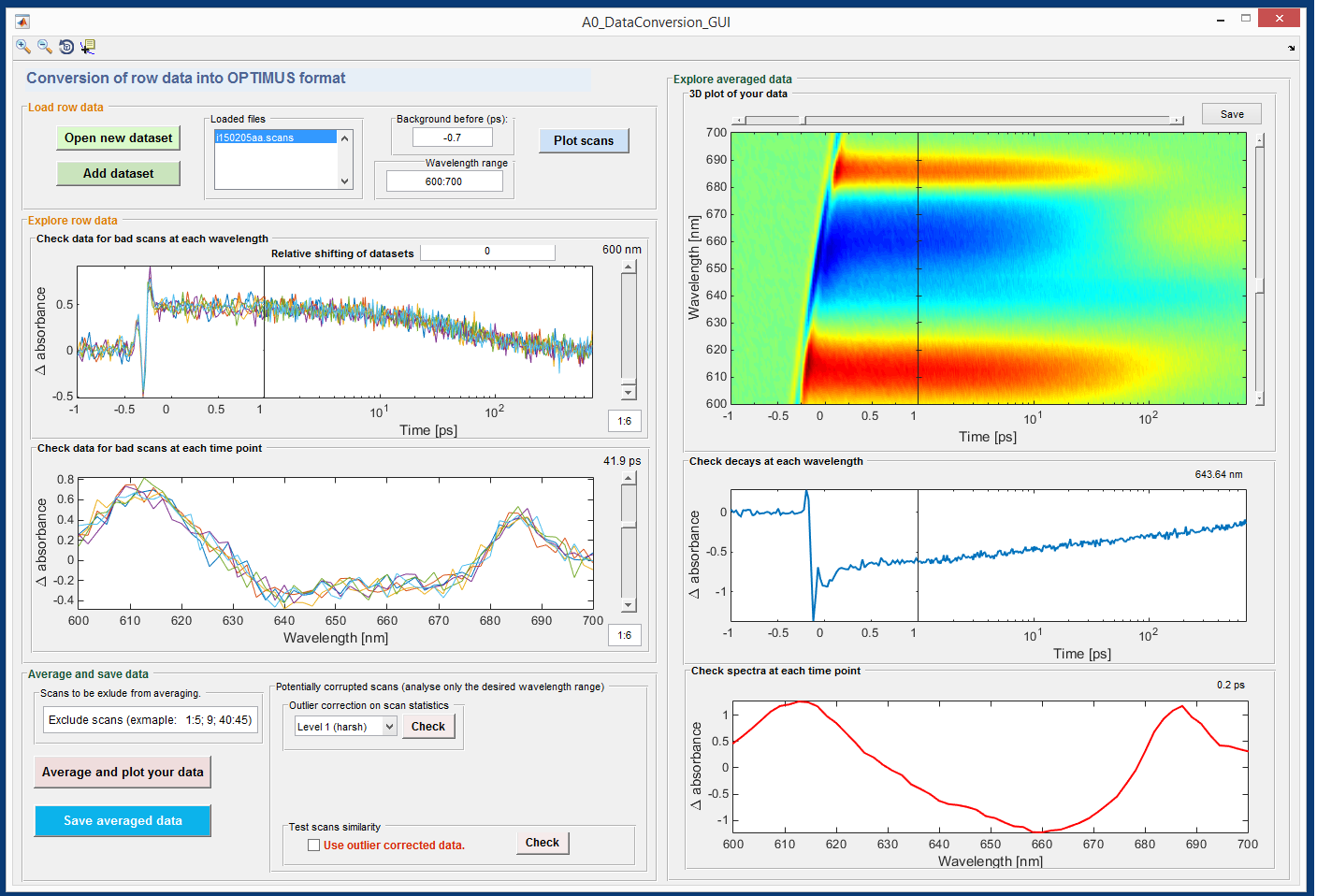Click 1:6 scans field under 600 nm slider

(x=625, y=421)
